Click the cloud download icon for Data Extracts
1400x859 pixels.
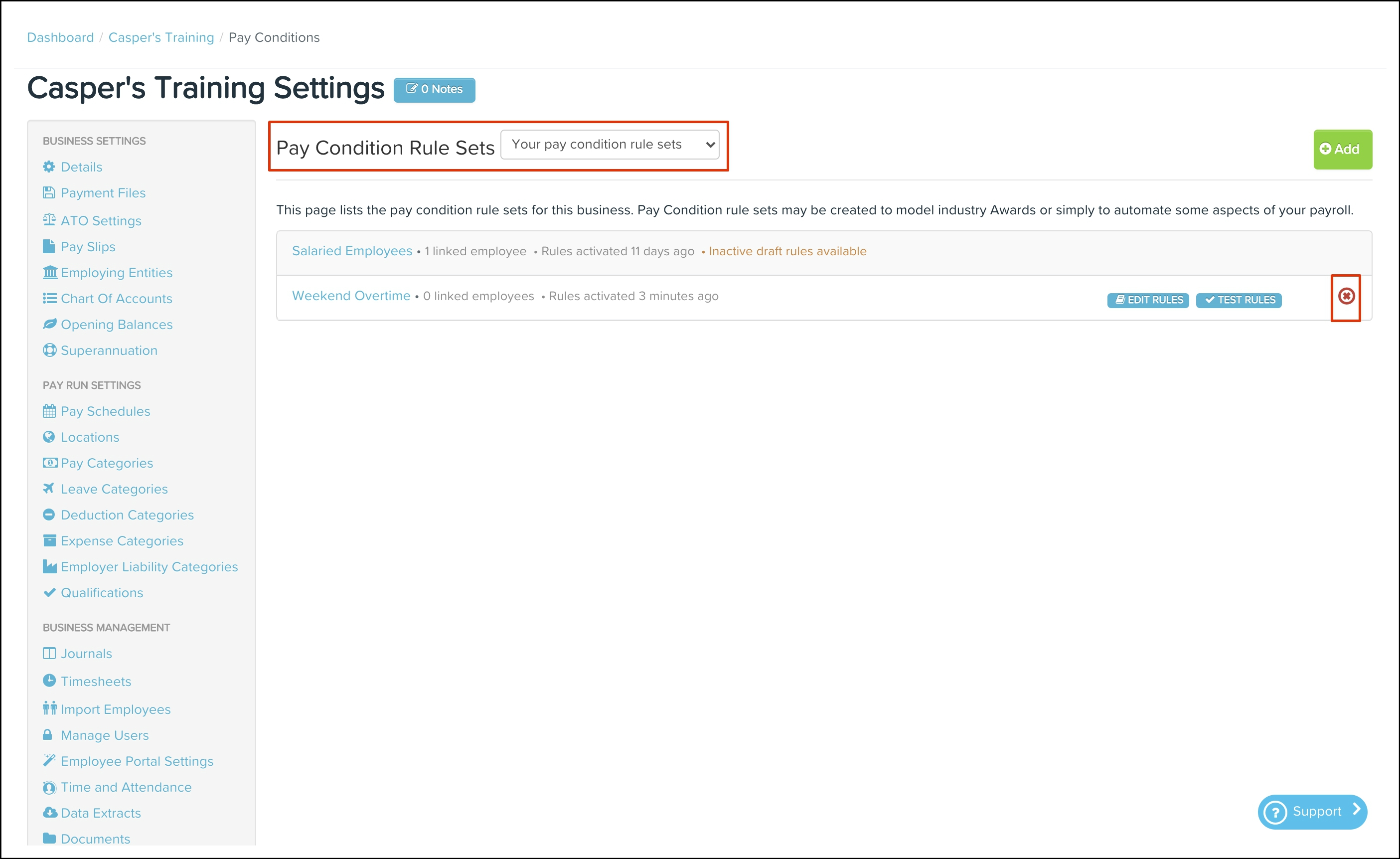(x=49, y=812)
